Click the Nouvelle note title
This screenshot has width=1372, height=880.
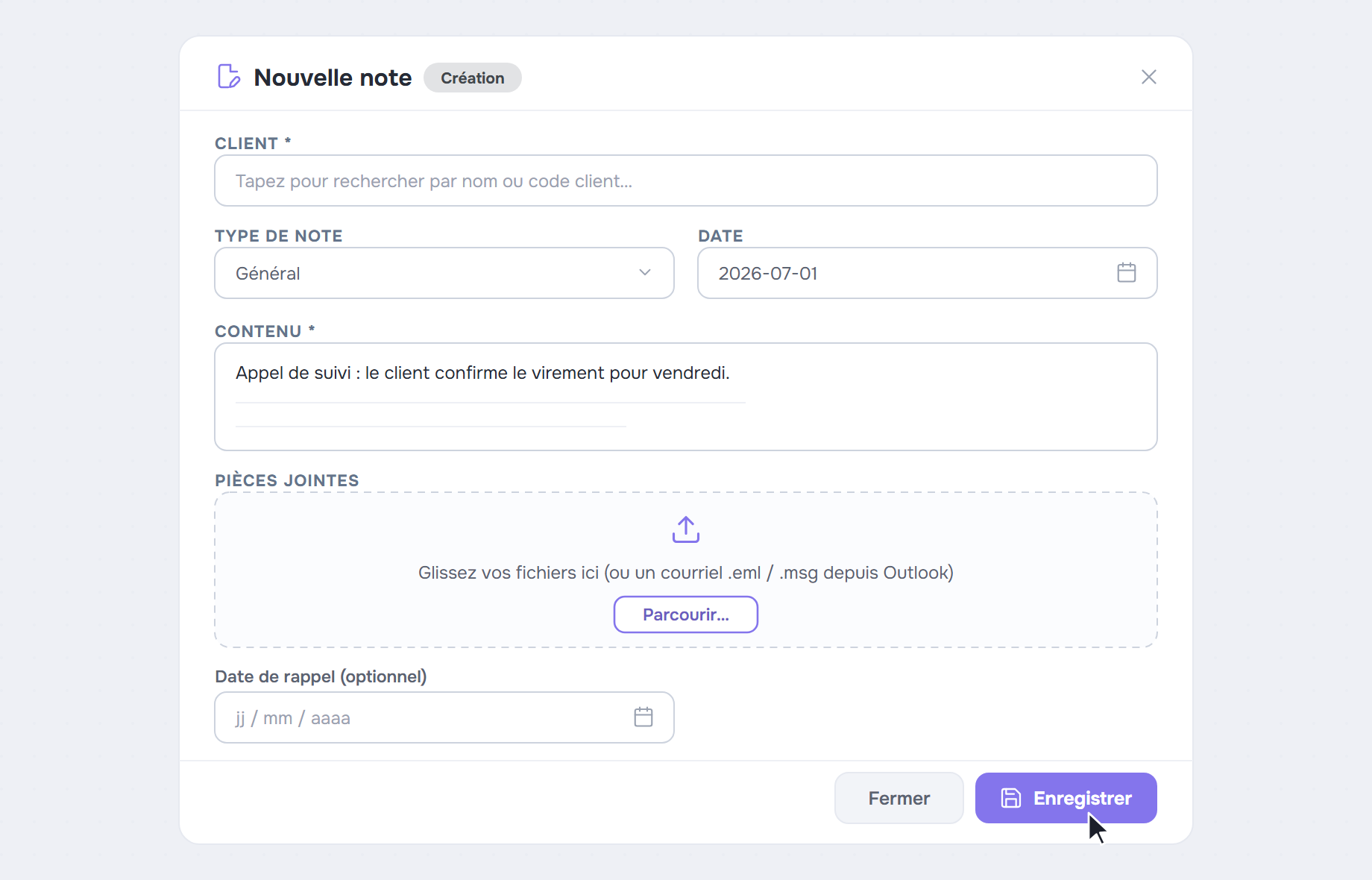(333, 78)
